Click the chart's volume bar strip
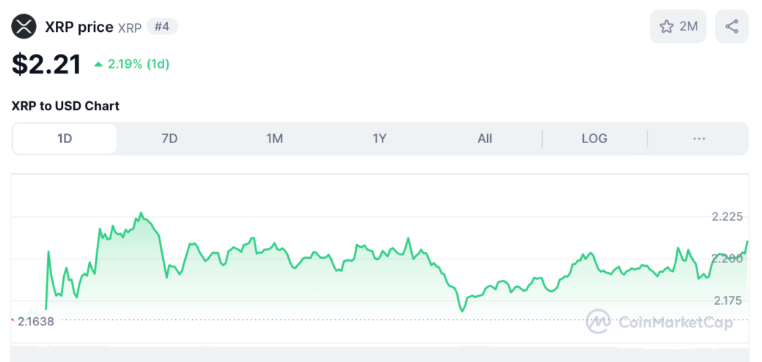762x362 pixels. pos(380,354)
